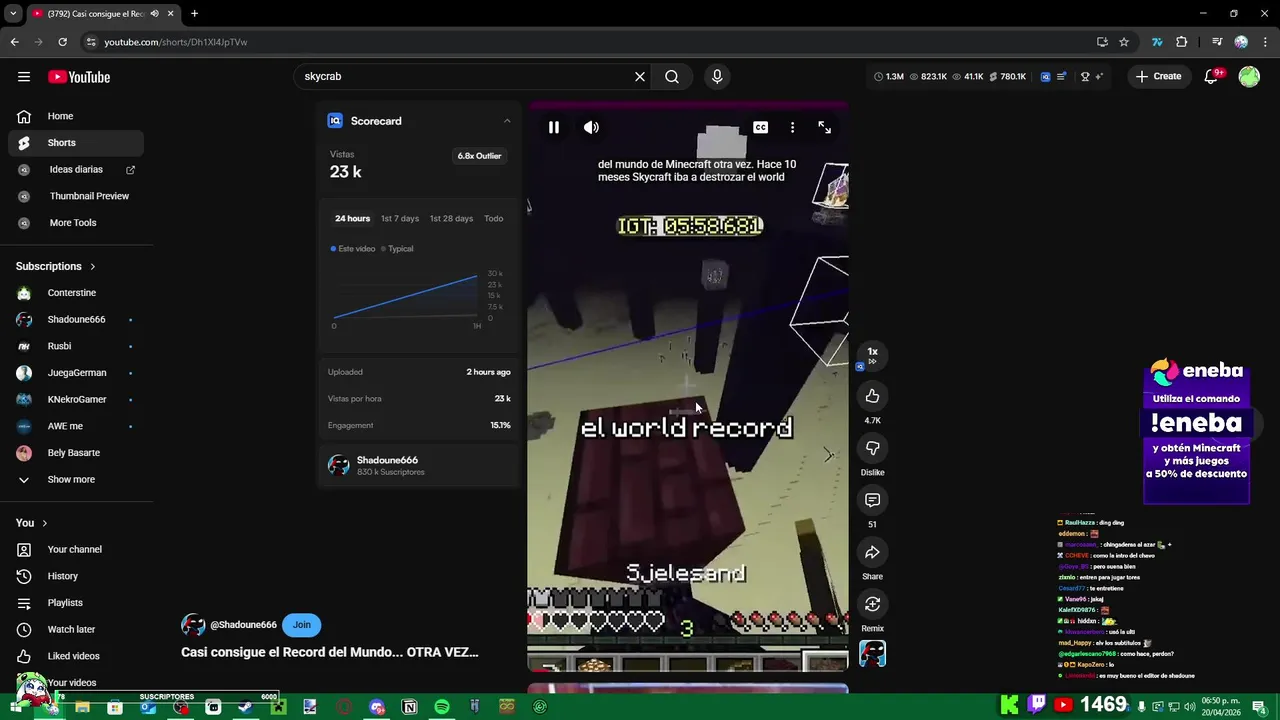Open Spotify from the taskbar
Screen dimensions: 1280x720
point(442,707)
